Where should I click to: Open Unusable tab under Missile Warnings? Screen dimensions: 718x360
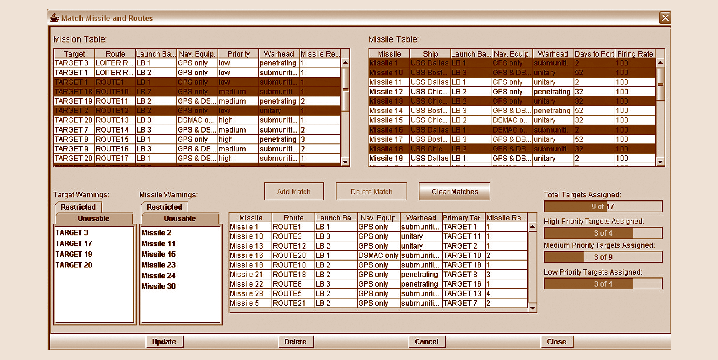(180, 218)
